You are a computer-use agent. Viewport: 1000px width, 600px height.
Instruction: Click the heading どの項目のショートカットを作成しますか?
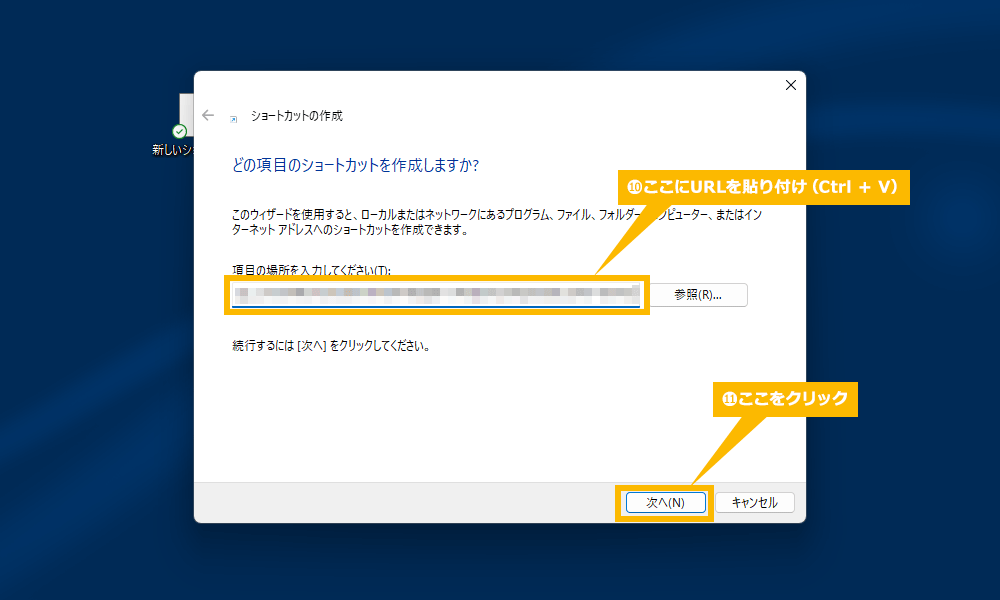coord(355,165)
